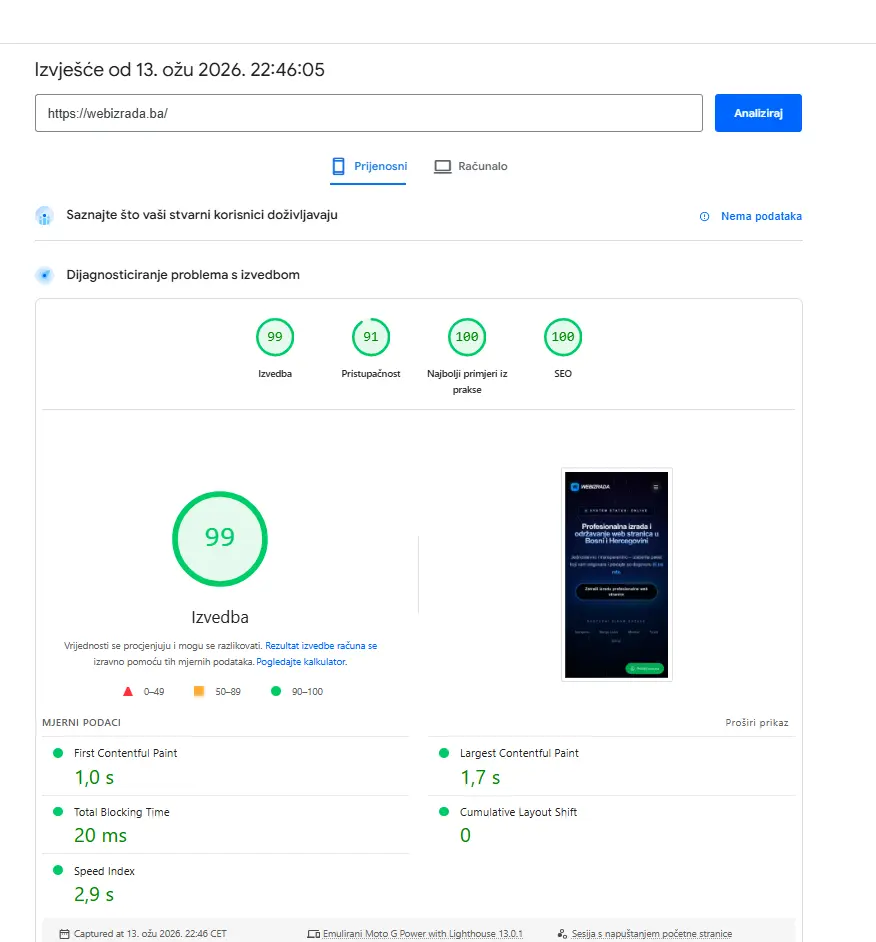Click the laptop icon beside Računalo
This screenshot has width=876, height=942.
tap(442, 166)
